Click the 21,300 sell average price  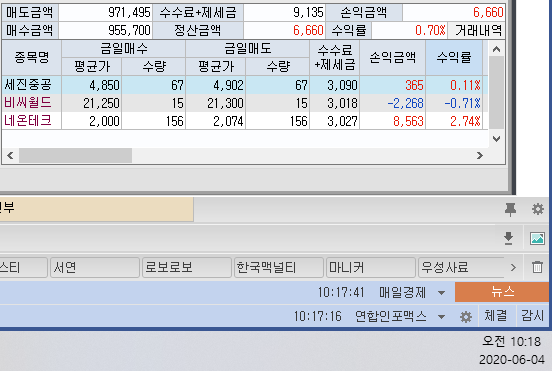[225, 103]
